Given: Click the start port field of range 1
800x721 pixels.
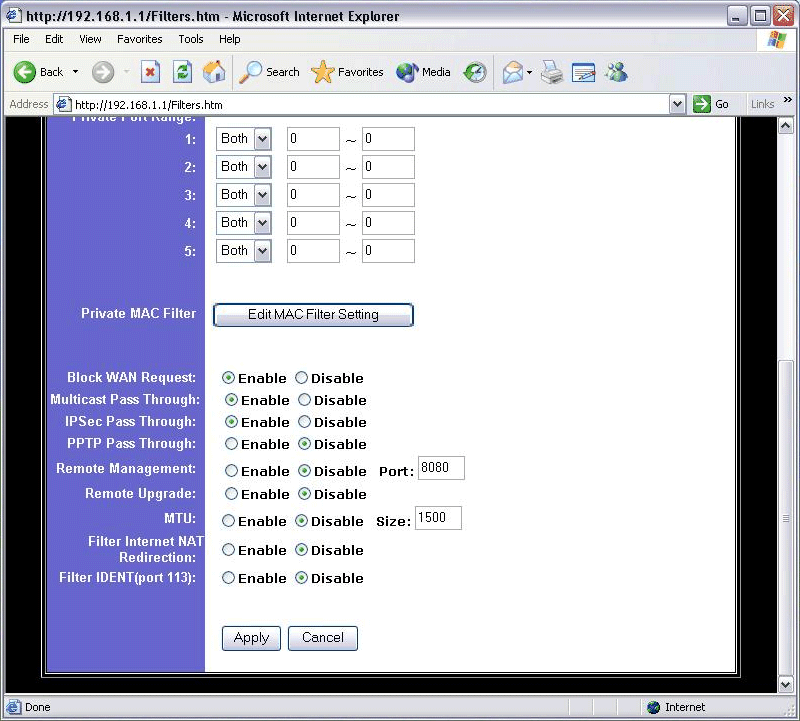Looking at the screenshot, I should pos(313,139).
